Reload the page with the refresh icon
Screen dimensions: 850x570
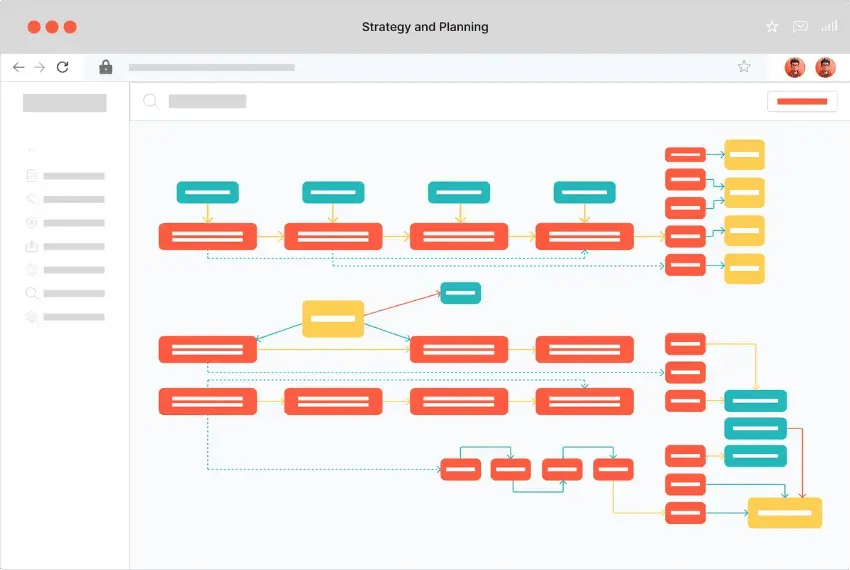(x=63, y=67)
